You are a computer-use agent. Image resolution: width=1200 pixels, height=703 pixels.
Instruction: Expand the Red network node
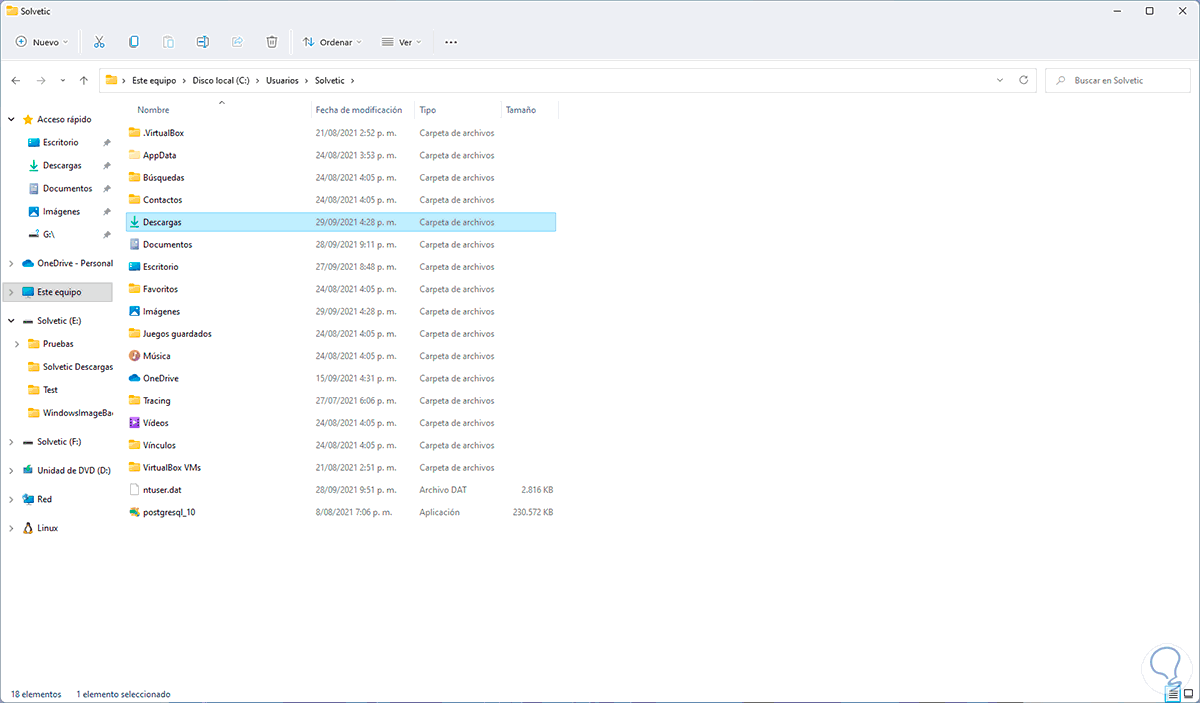click(11, 499)
